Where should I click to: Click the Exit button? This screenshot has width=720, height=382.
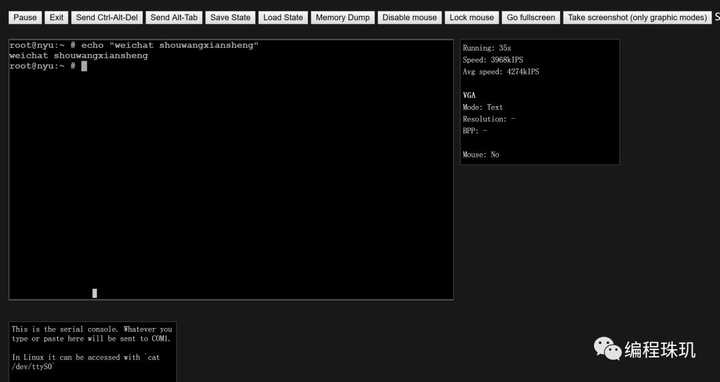tap(56, 17)
